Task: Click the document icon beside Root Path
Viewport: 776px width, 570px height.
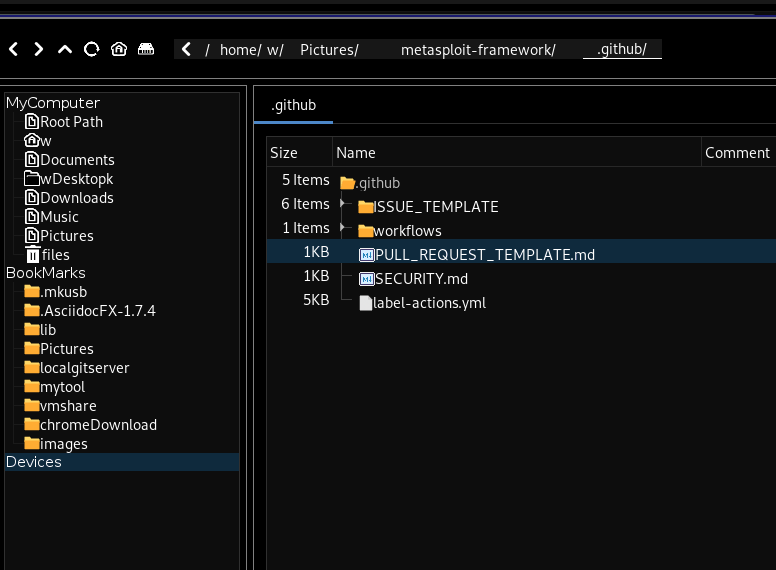Action: tap(32, 121)
